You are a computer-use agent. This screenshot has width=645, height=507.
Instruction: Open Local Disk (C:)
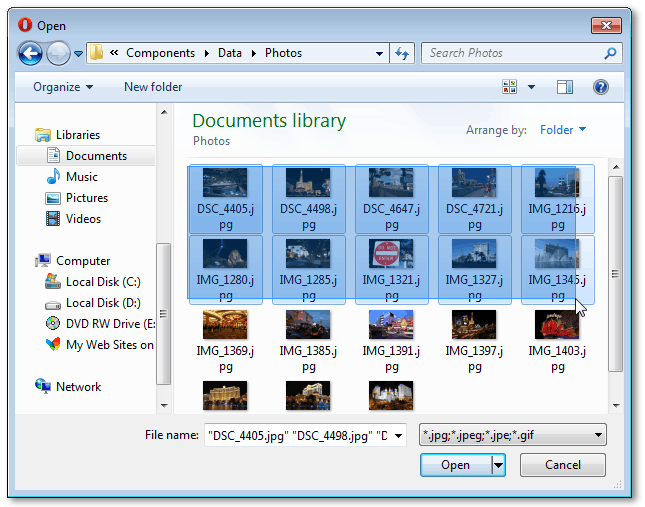coord(93,282)
